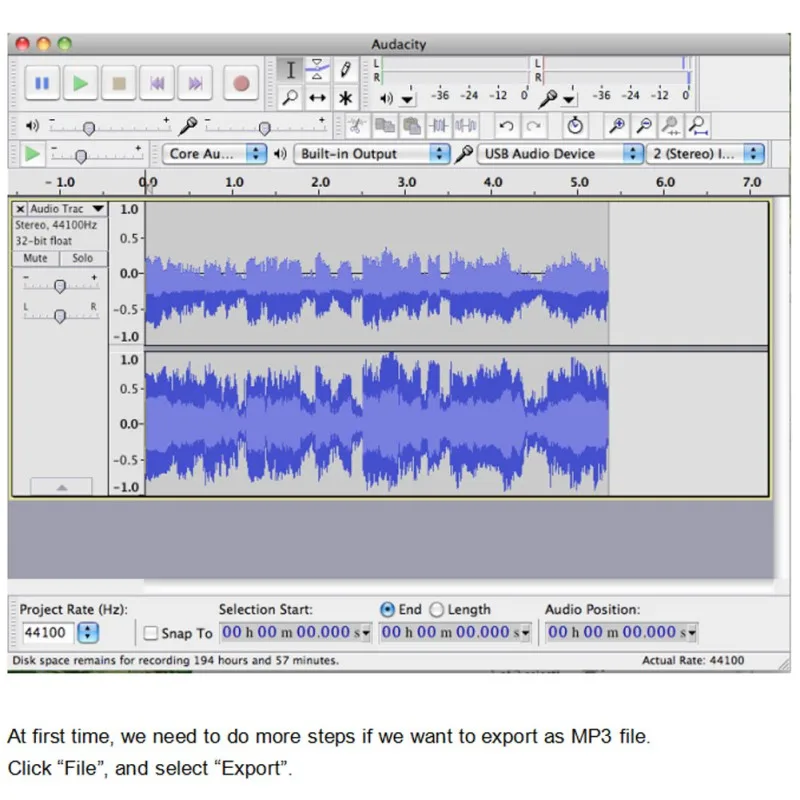Open output meter dropdown arrow
This screenshot has width=800, height=800.
tap(407, 98)
